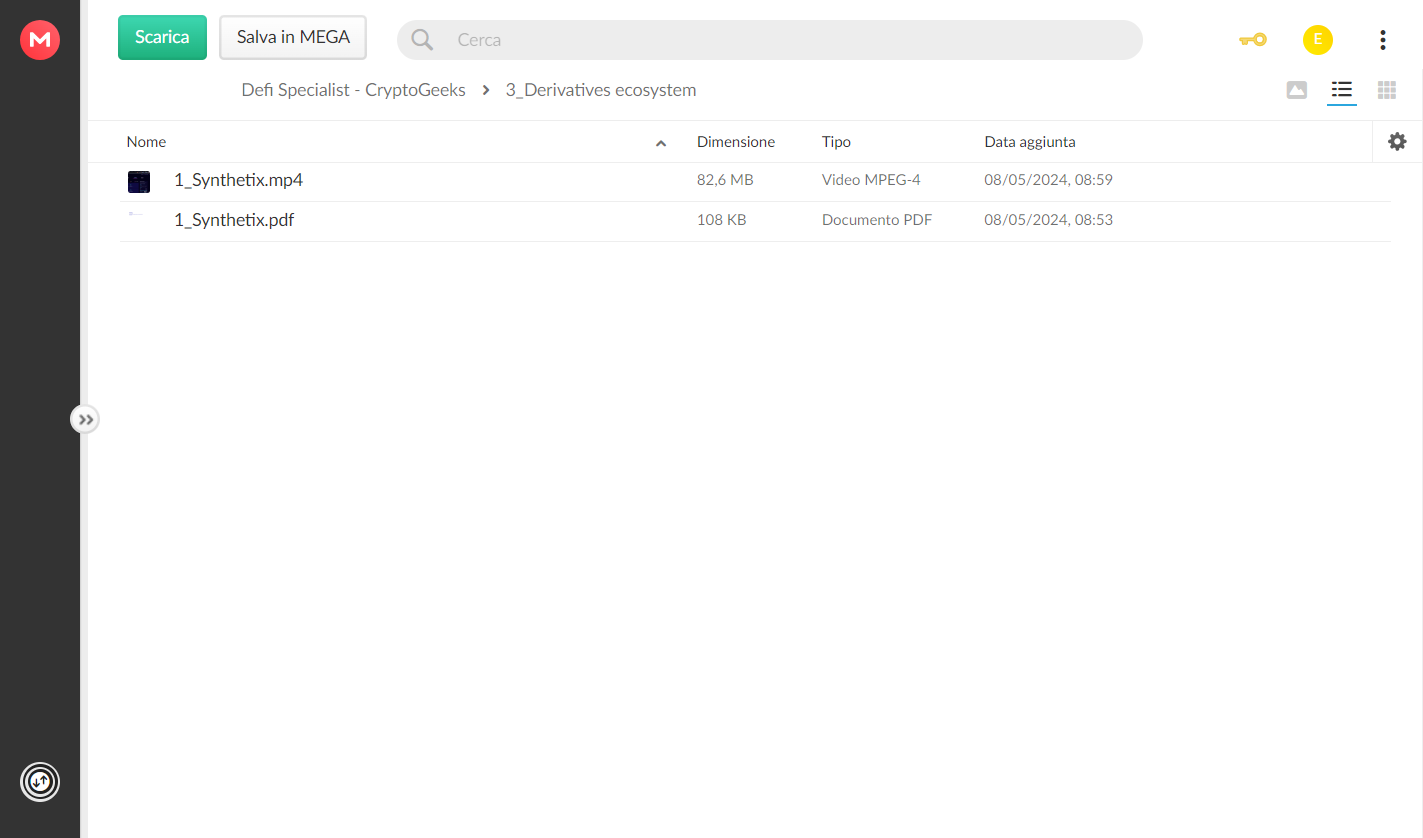Click the Scarica download button
The height and width of the screenshot is (838, 1423).
162,37
